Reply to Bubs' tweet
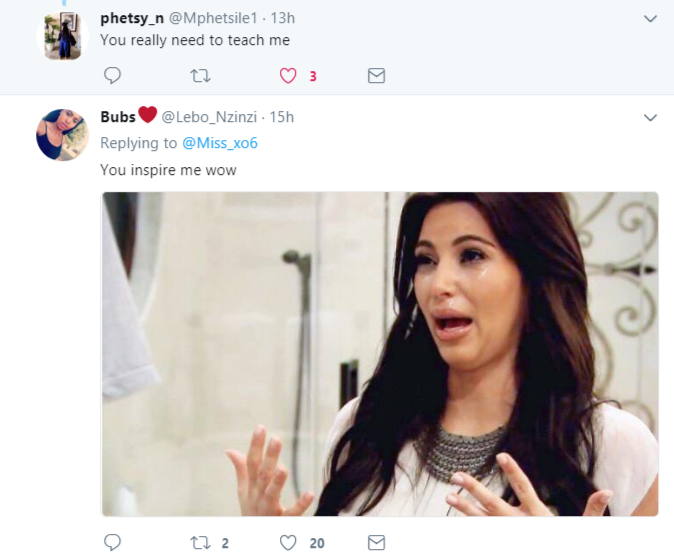674x556 pixels. pos(113,543)
